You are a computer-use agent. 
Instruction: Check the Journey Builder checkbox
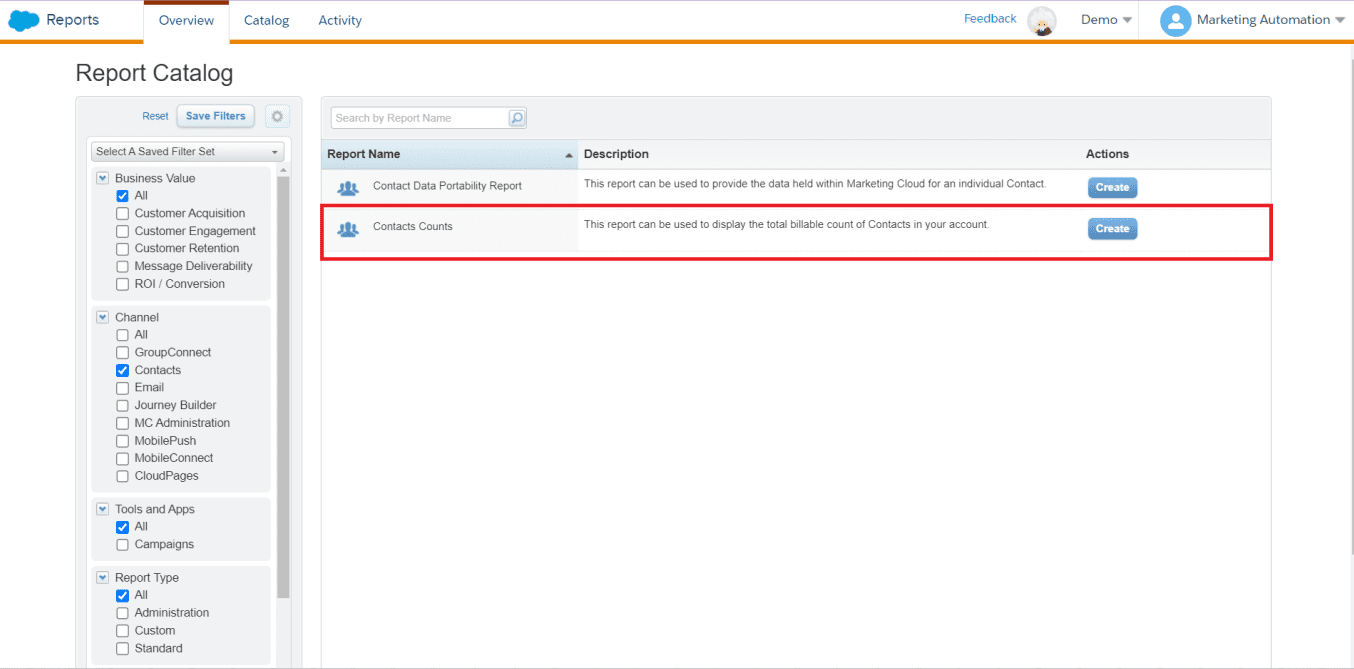tap(123, 406)
